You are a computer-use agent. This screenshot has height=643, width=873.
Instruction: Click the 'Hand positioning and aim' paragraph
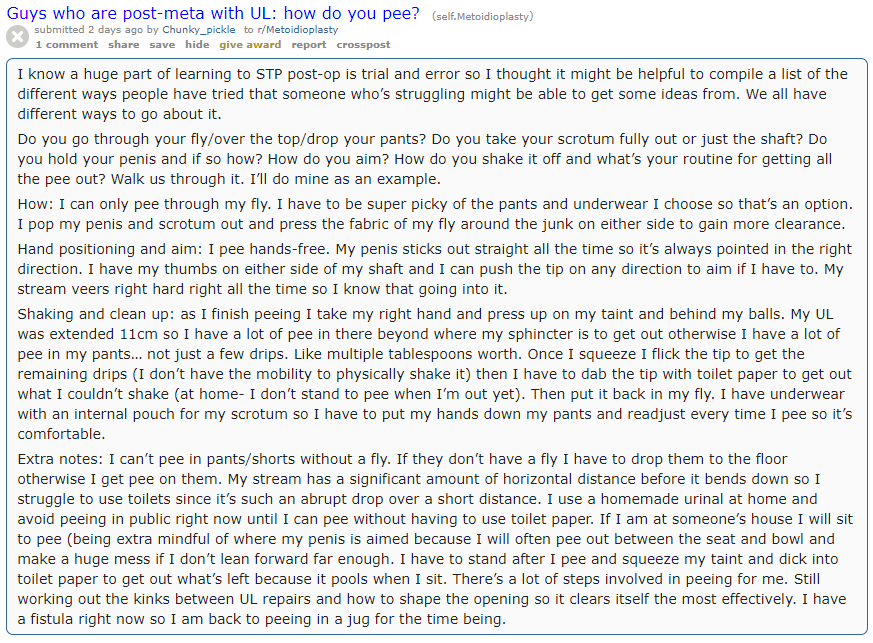[x=430, y=269]
